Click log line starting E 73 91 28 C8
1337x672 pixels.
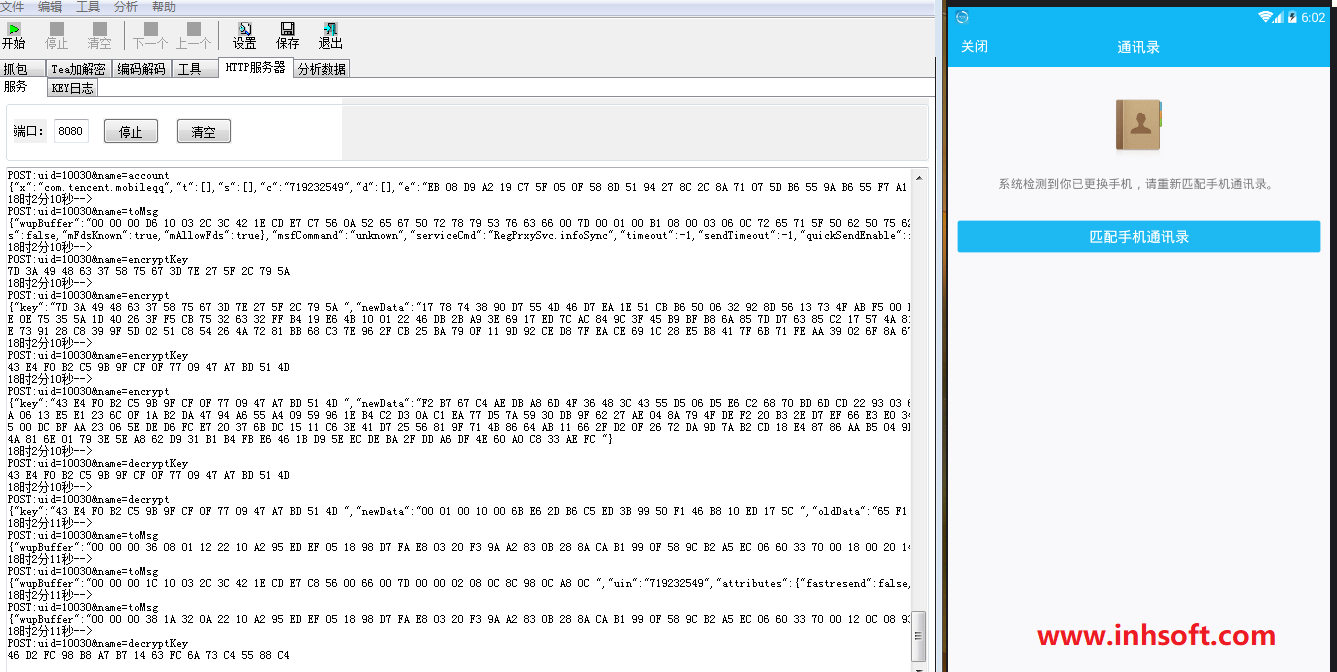point(459,331)
